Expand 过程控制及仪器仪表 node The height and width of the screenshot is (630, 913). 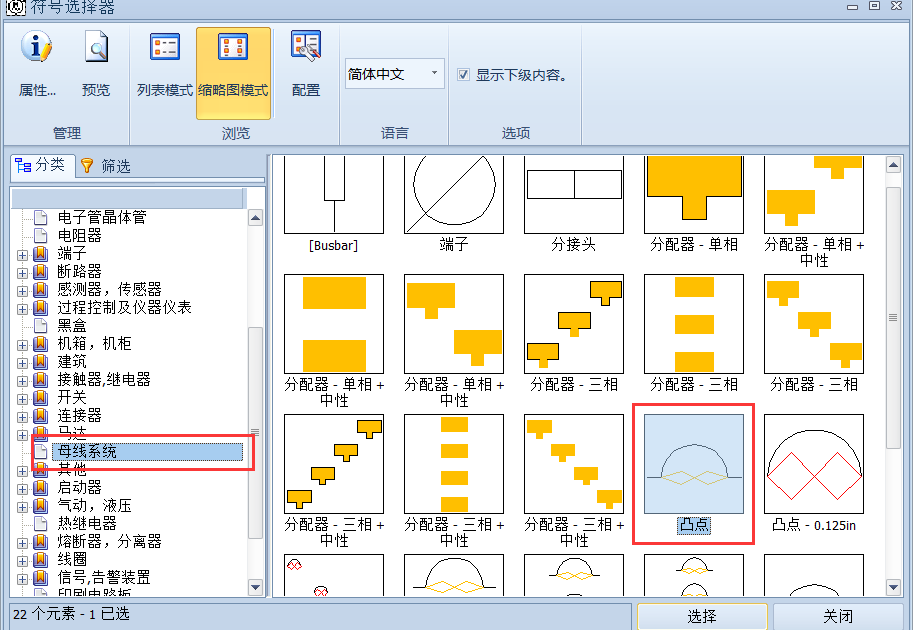pos(22,309)
